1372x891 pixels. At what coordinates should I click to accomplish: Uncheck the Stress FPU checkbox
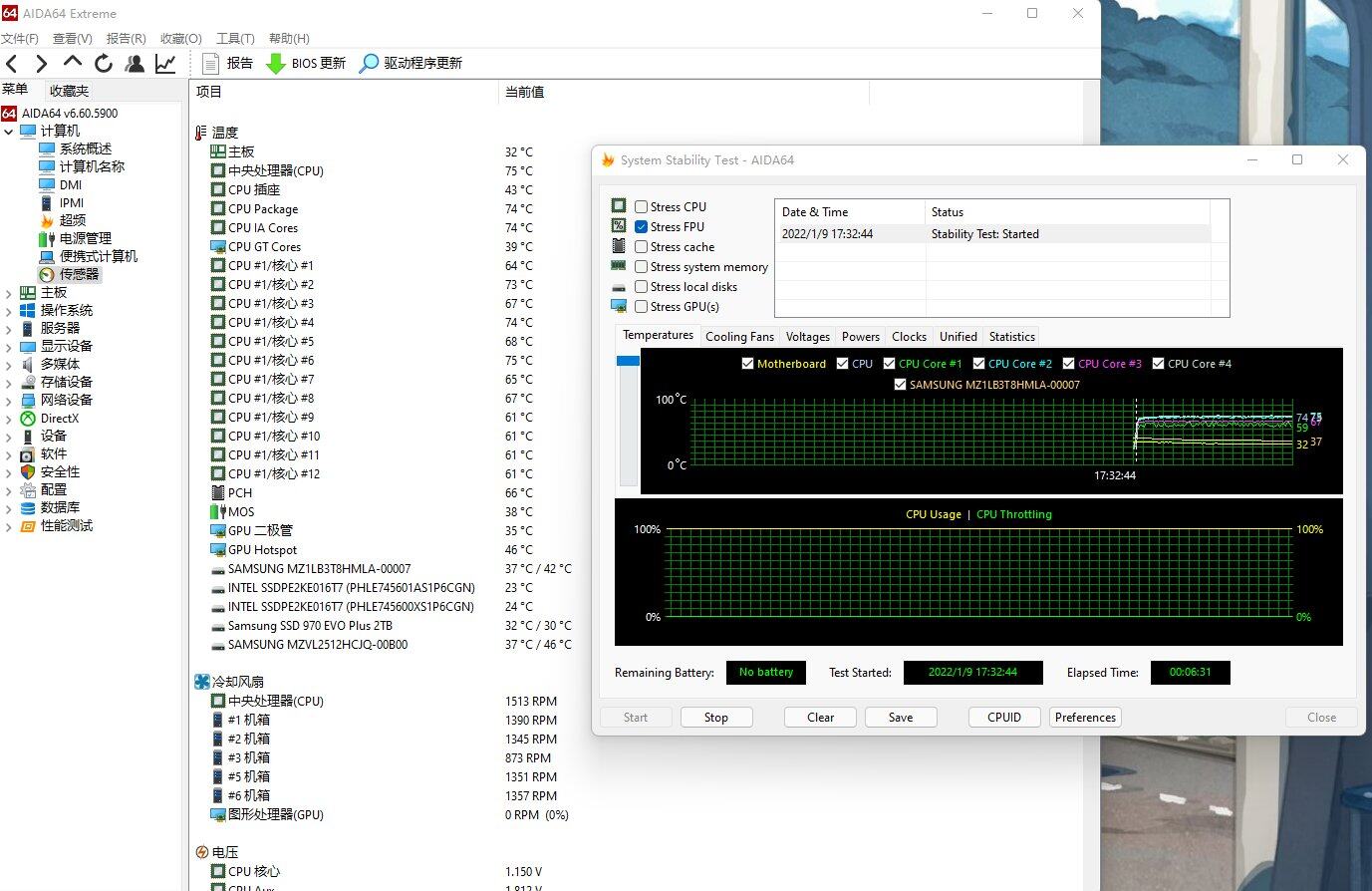click(641, 227)
